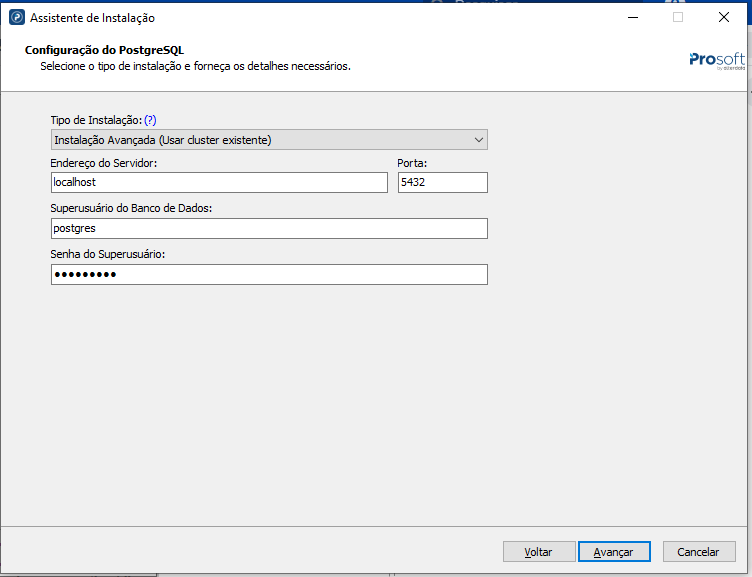Focus the Endereço do Servidor field with localhost
The width and height of the screenshot is (752, 577).
[218, 182]
